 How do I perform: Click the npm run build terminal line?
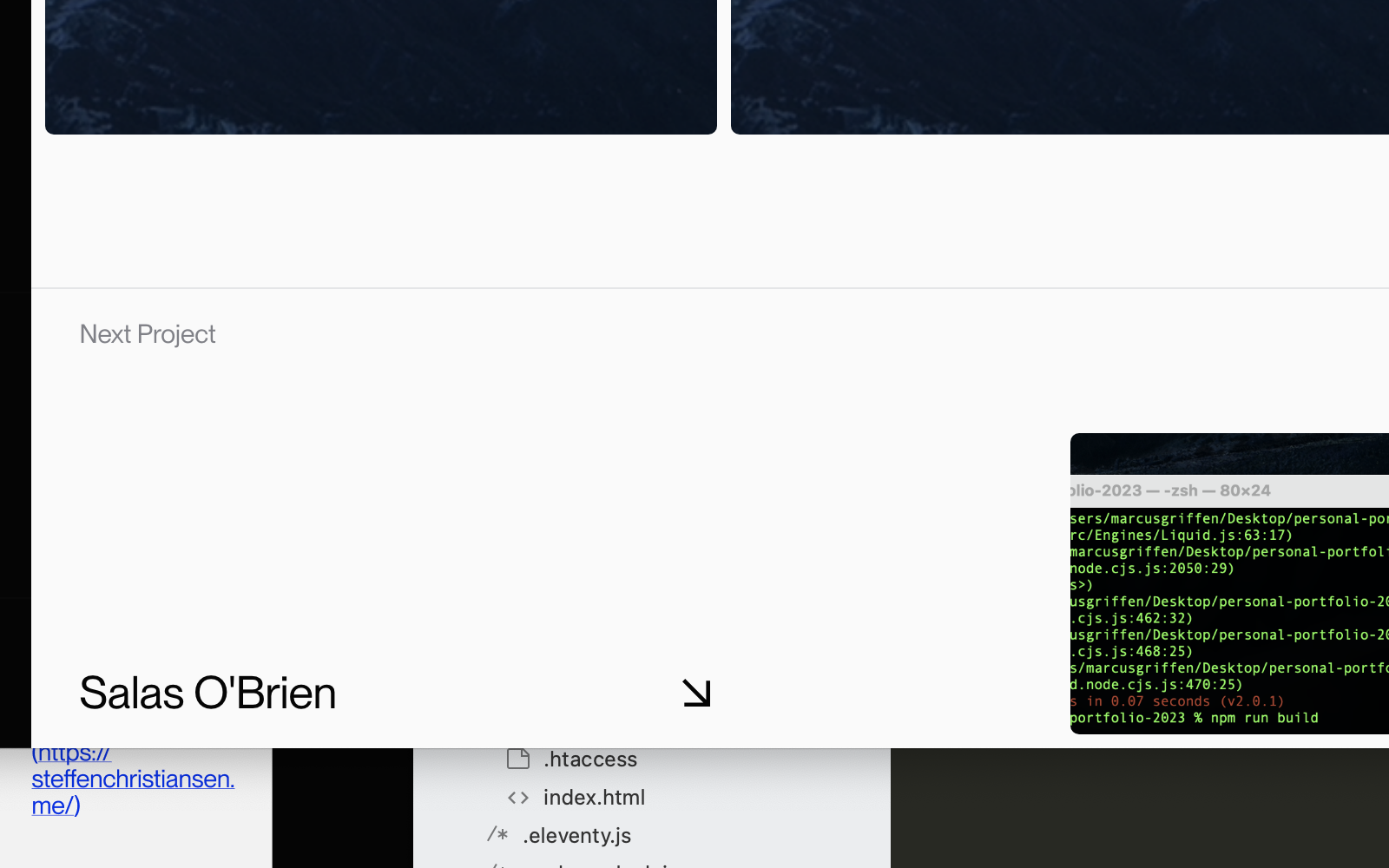(1194, 718)
